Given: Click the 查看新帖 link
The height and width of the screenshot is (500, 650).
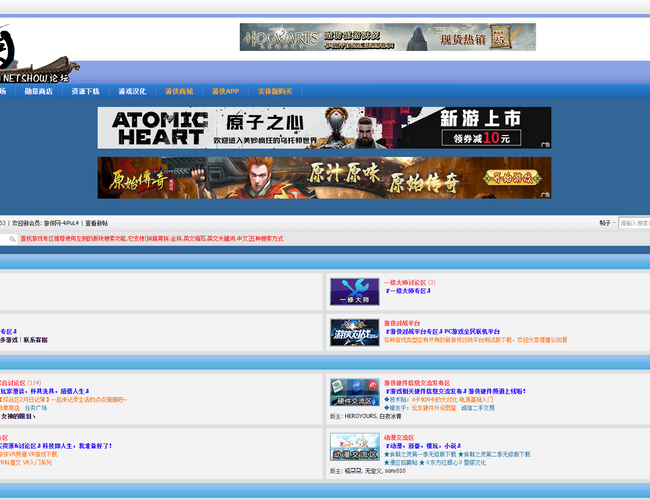Looking at the screenshot, I should [x=97, y=223].
